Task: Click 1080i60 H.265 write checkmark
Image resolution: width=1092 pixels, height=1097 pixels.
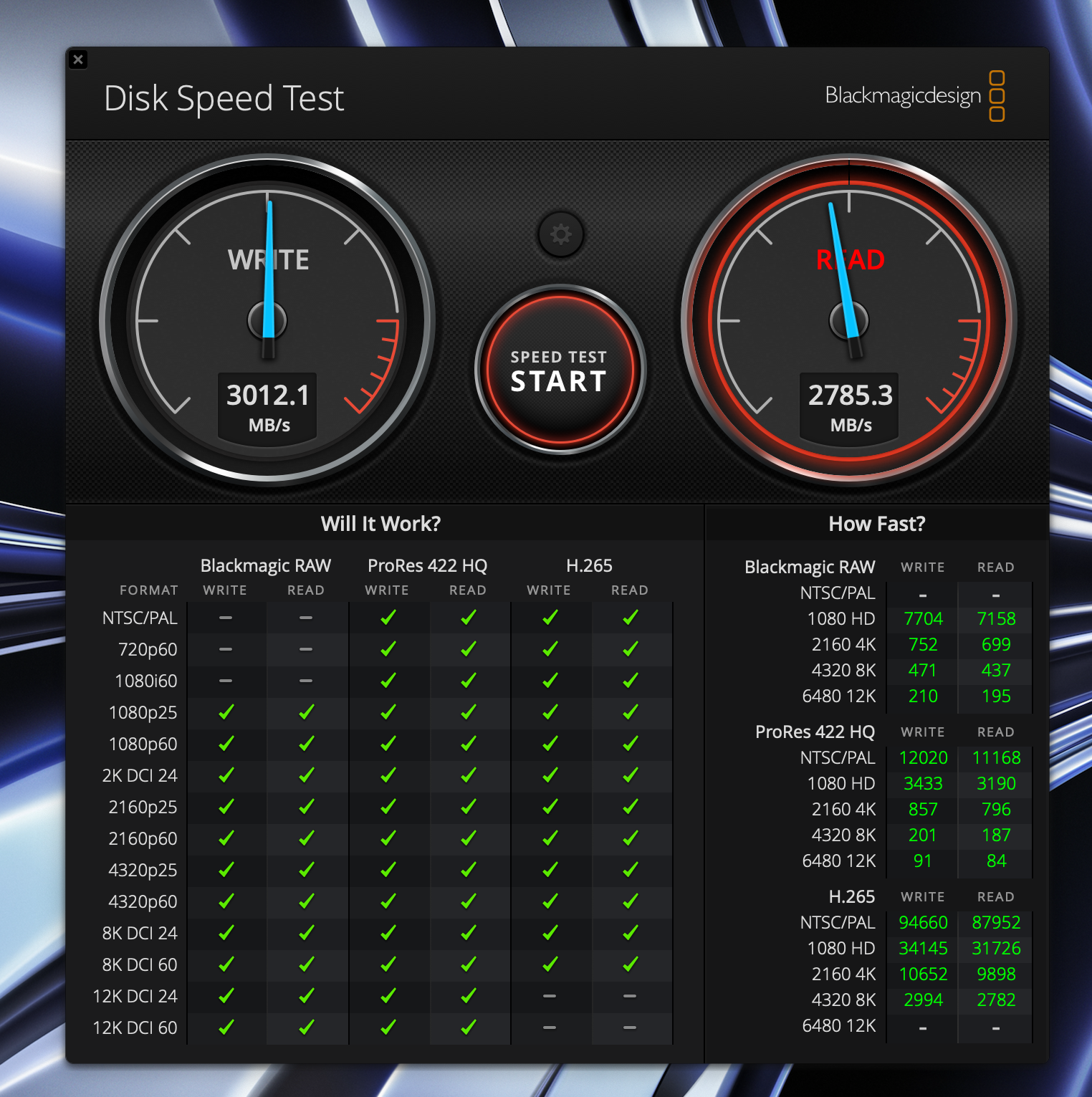Action: click(550, 681)
